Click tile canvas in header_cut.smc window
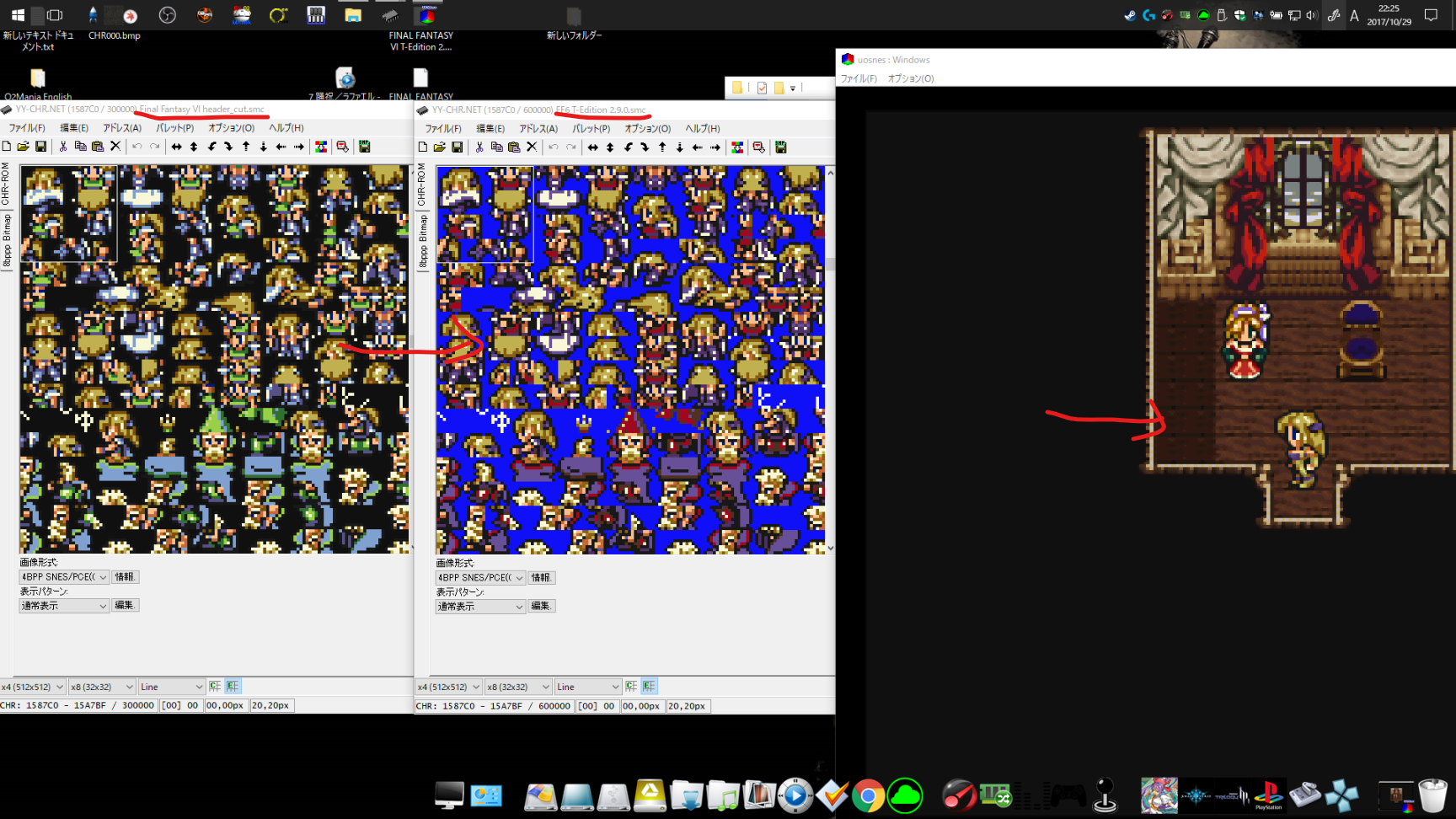The height and width of the screenshot is (819, 1456). point(214,360)
